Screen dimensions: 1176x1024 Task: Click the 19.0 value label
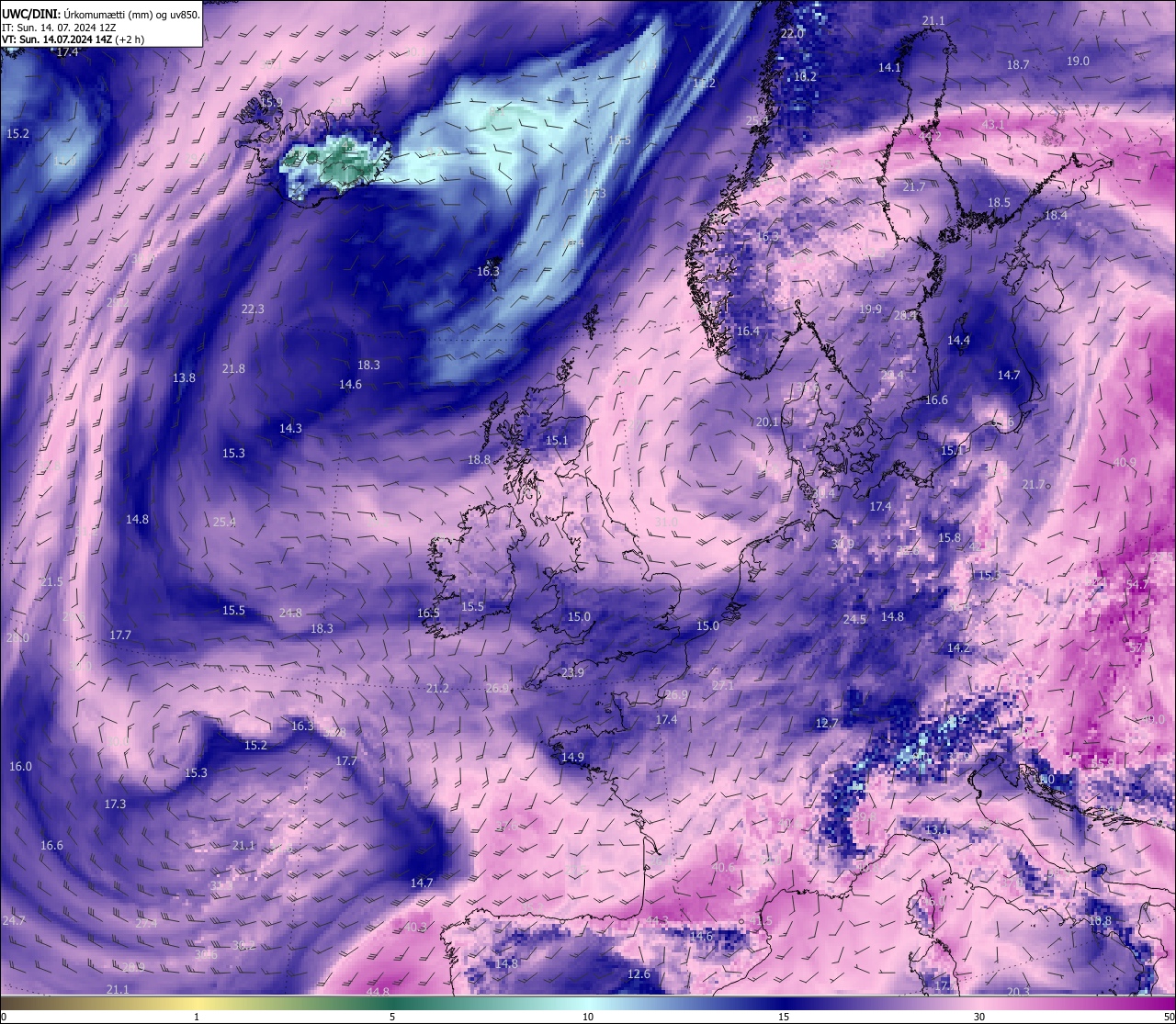click(x=1078, y=62)
